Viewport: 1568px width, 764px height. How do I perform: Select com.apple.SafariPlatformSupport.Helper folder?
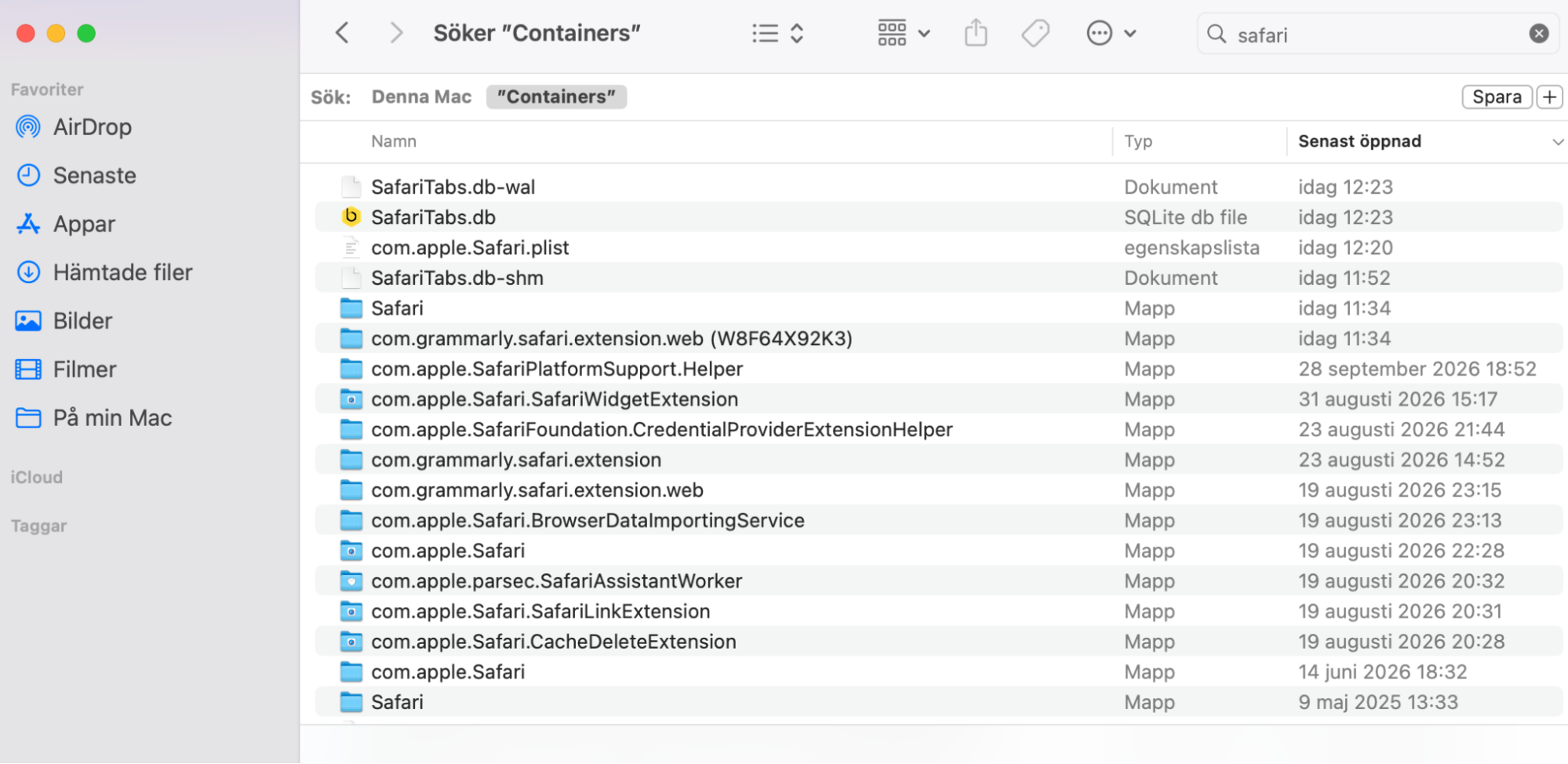point(557,369)
